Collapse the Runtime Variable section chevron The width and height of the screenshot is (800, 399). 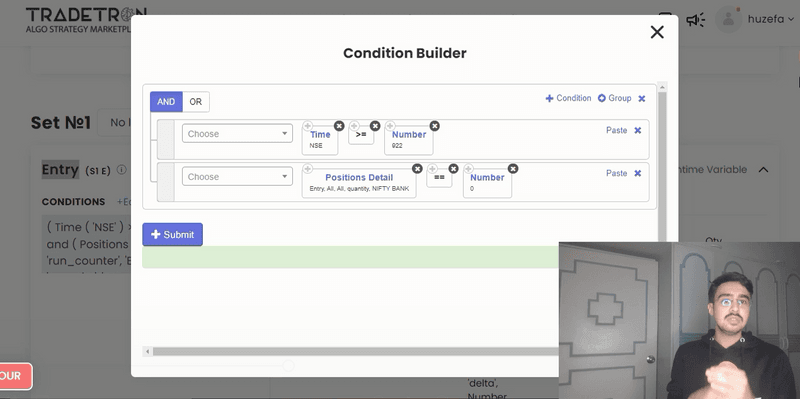[763, 169]
